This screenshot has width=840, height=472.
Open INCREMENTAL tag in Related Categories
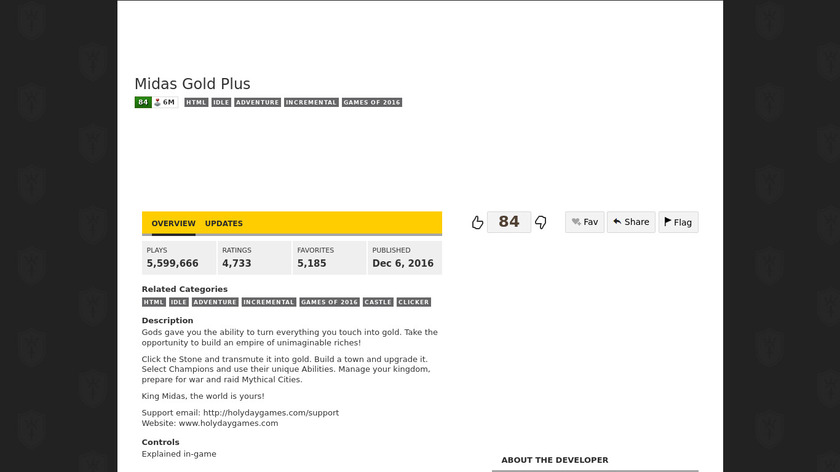(x=269, y=302)
